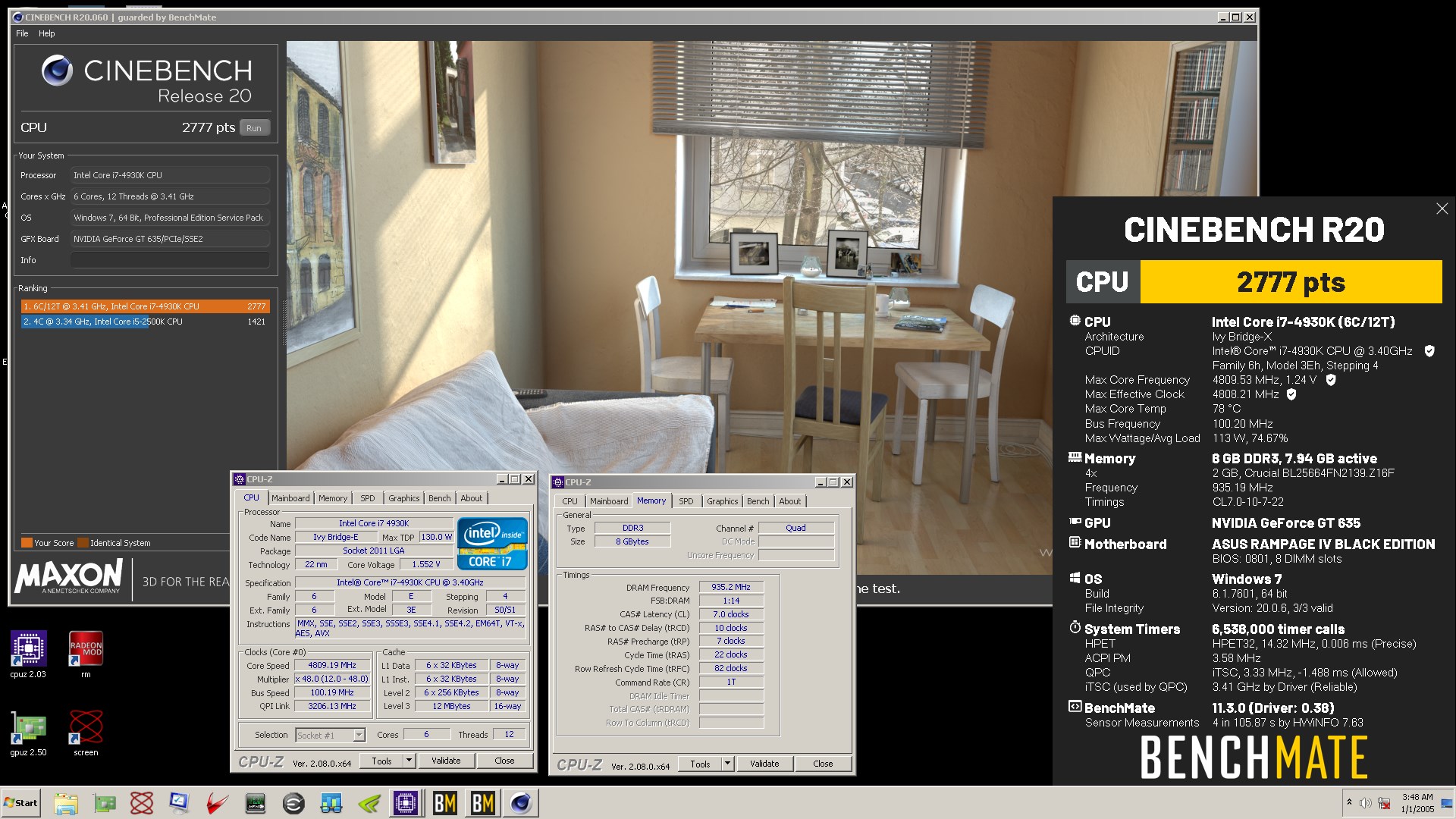Image resolution: width=1456 pixels, height=819 pixels.
Task: Click the red swoosh icon in taskbar
Action: tap(218, 803)
